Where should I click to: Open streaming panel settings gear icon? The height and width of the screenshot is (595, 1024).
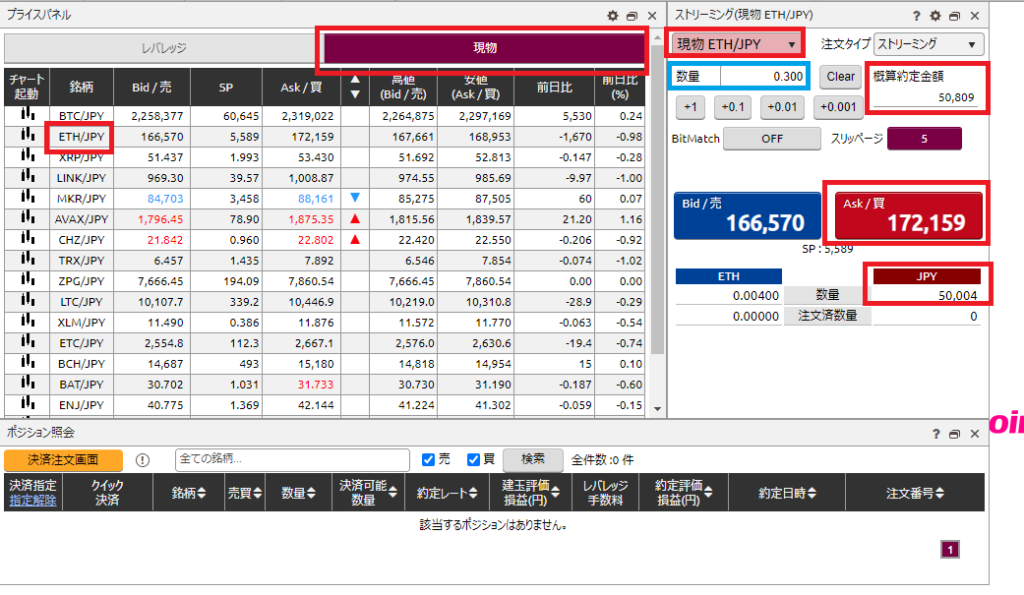click(x=935, y=16)
